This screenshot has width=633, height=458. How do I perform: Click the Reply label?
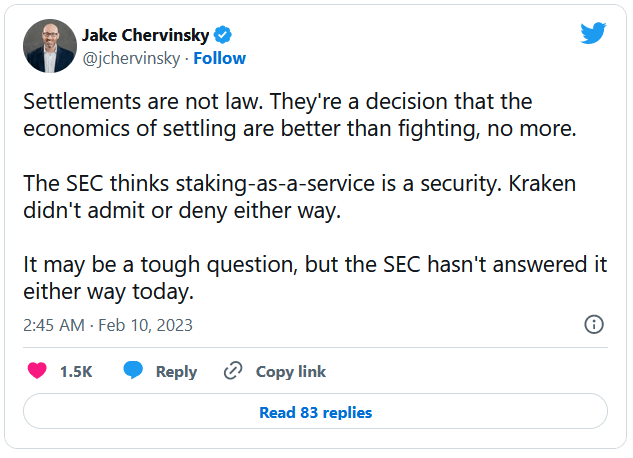pos(176,371)
